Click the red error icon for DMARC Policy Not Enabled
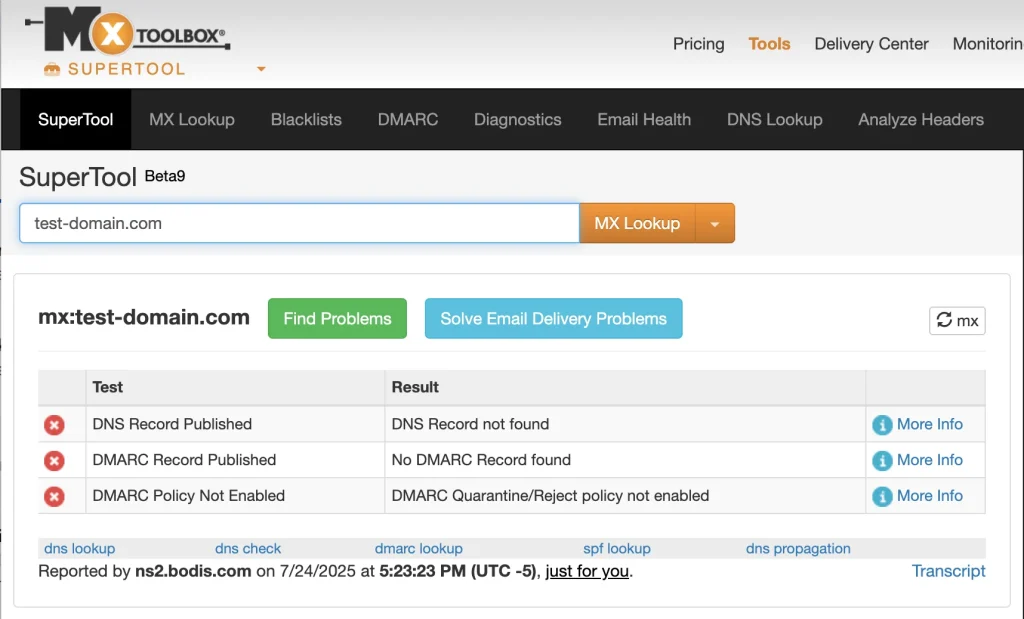The height and width of the screenshot is (619, 1024). [54, 497]
